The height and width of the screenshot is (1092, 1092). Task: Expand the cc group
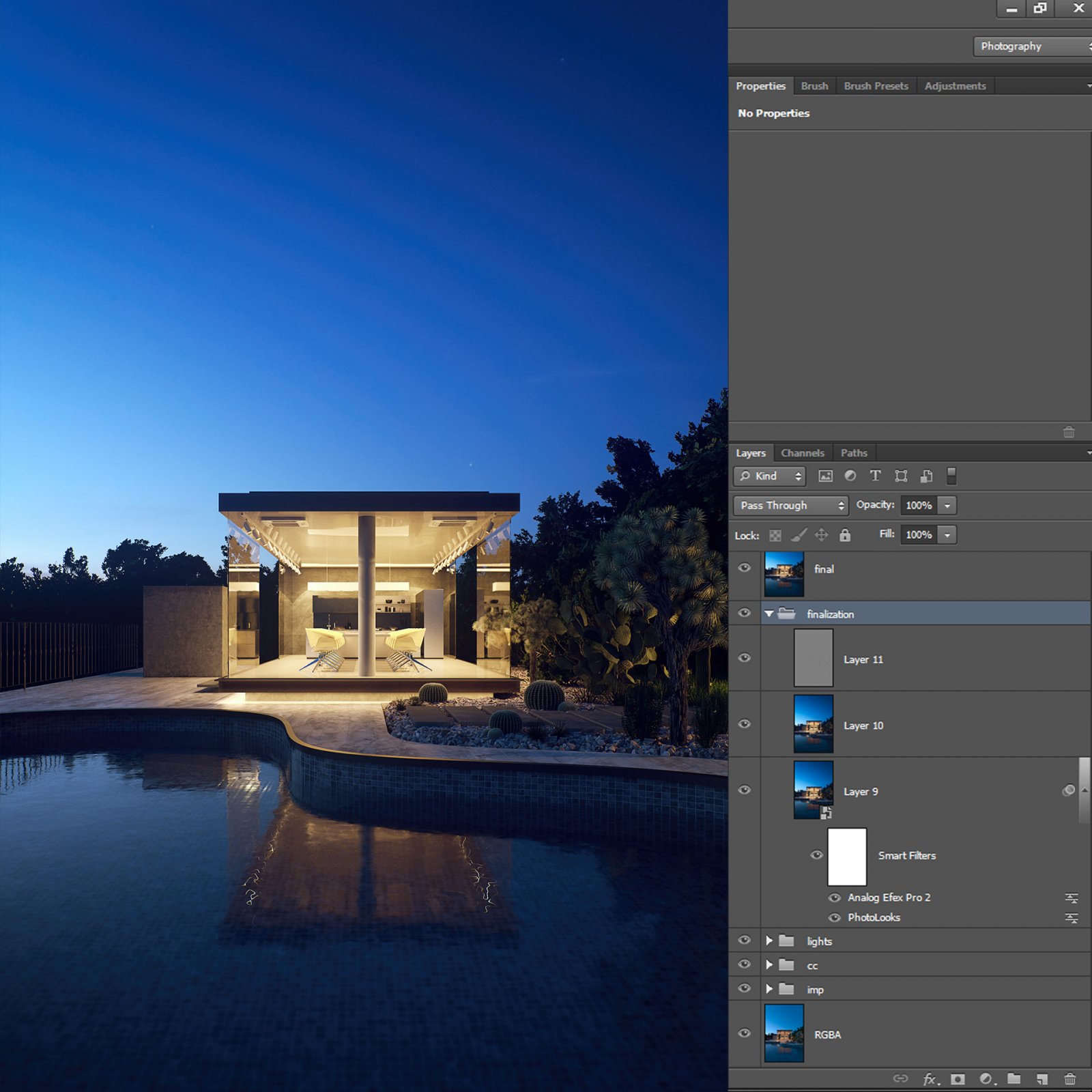(x=768, y=965)
